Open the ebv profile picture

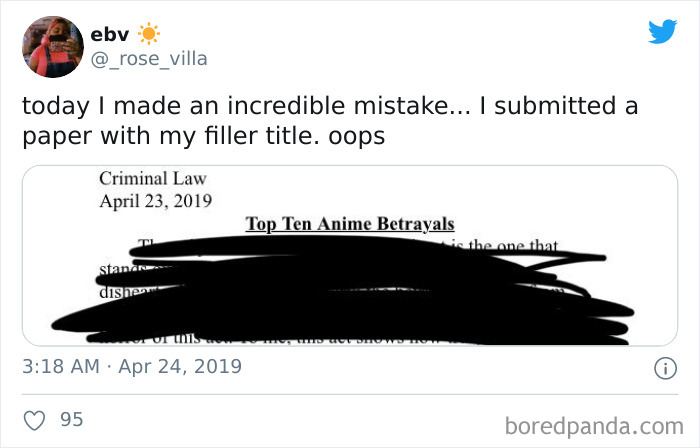52,47
